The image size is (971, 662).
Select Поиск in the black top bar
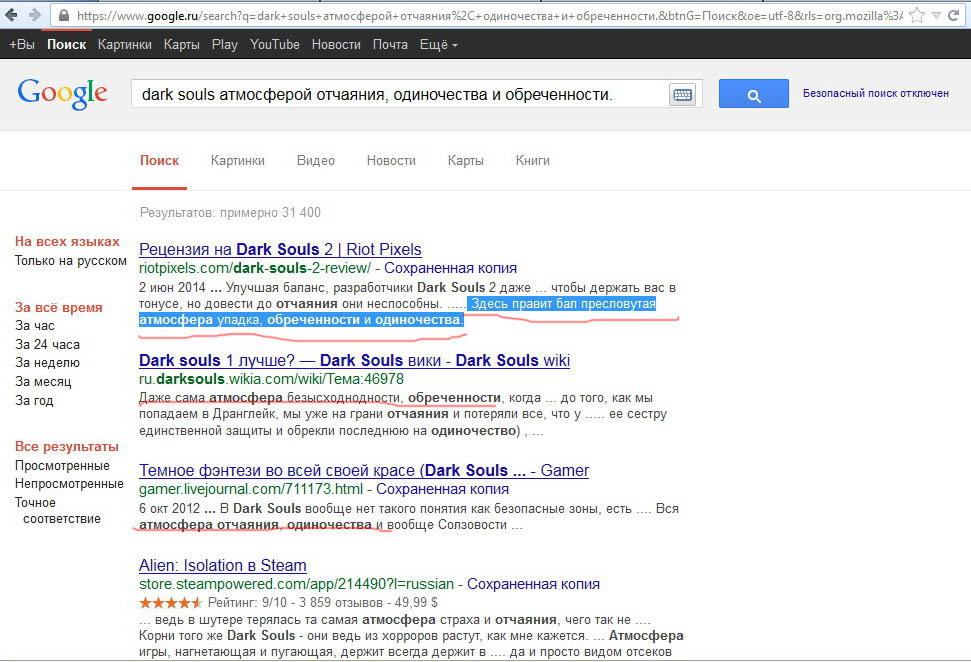click(66, 45)
